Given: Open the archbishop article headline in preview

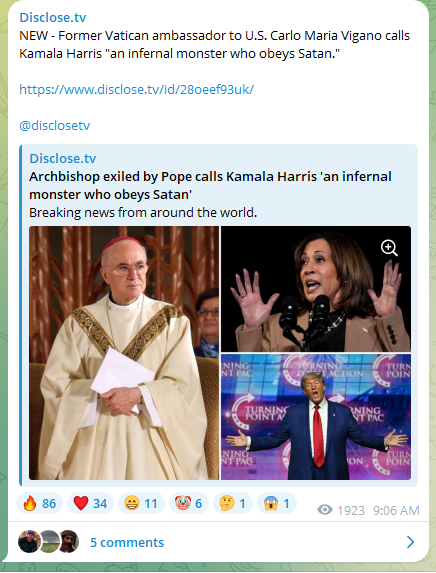Looking at the screenshot, I should click(210, 185).
